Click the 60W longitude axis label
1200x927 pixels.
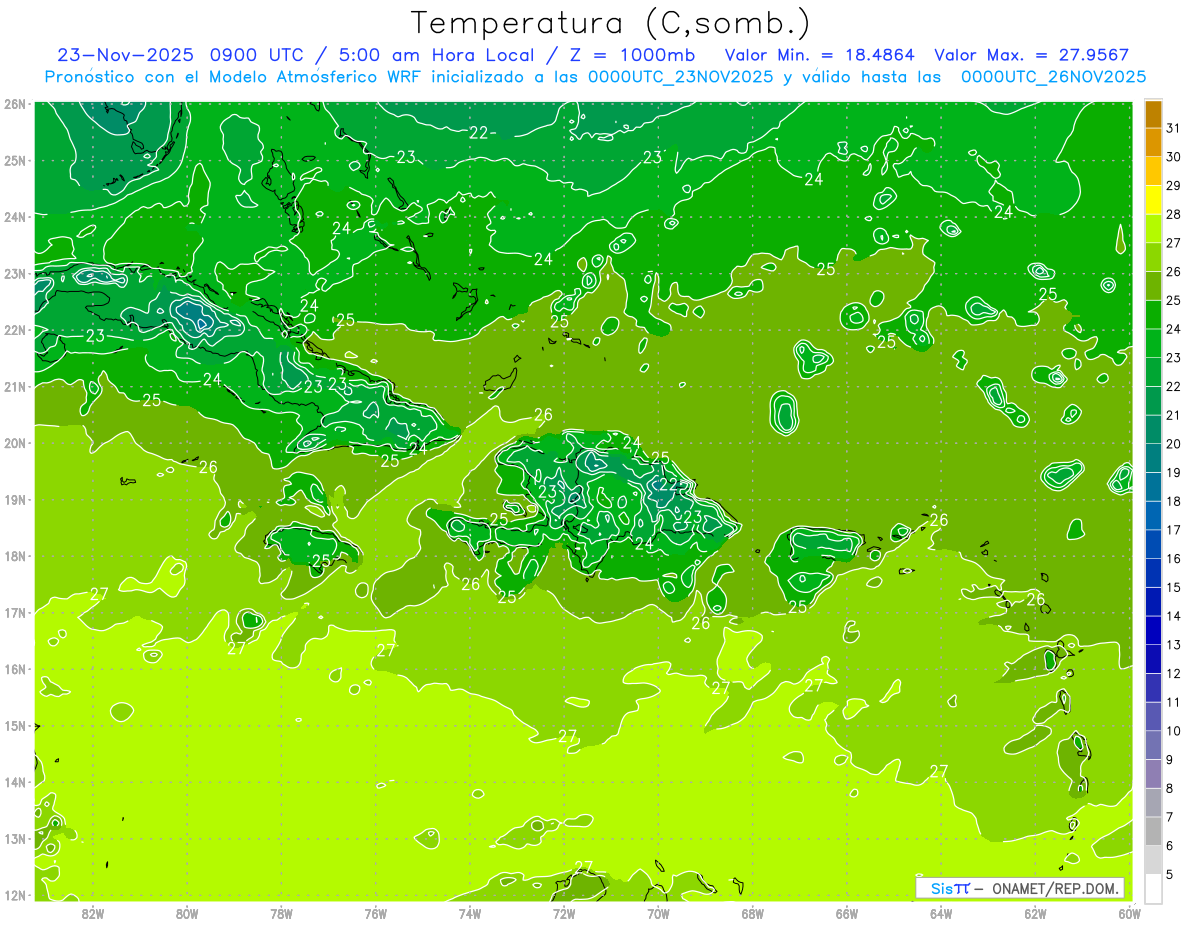click(x=1129, y=913)
